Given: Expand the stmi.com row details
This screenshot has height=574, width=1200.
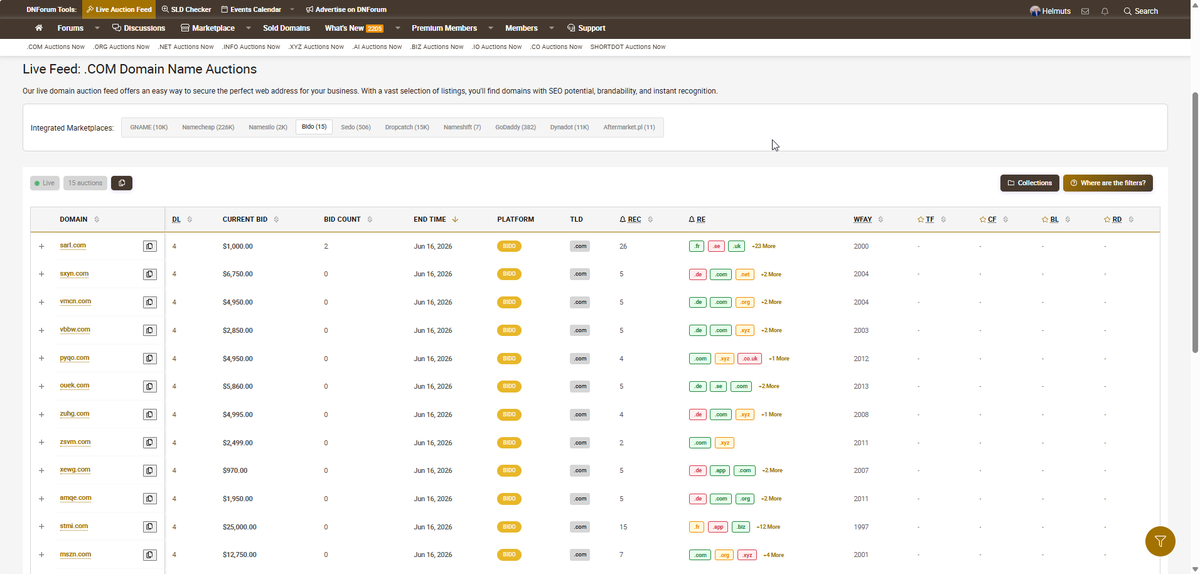Looking at the screenshot, I should pos(41,526).
